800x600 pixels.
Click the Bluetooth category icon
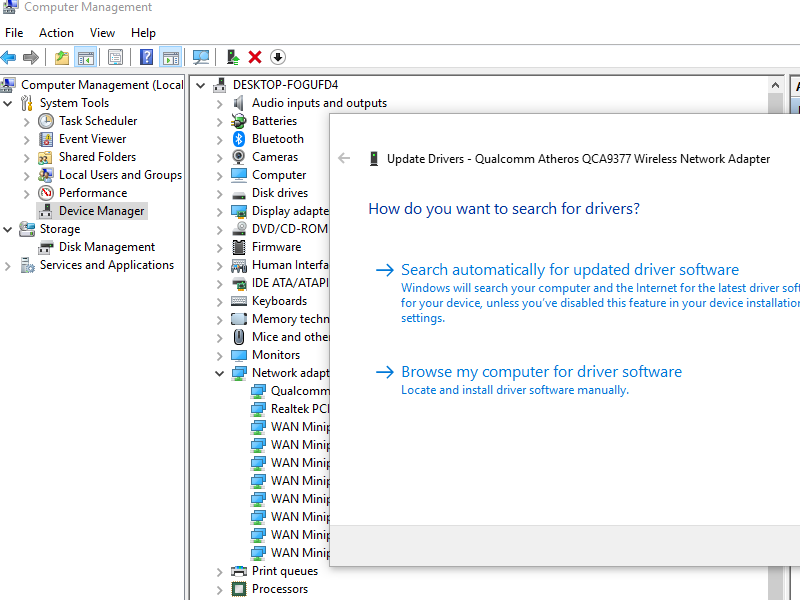tap(239, 139)
